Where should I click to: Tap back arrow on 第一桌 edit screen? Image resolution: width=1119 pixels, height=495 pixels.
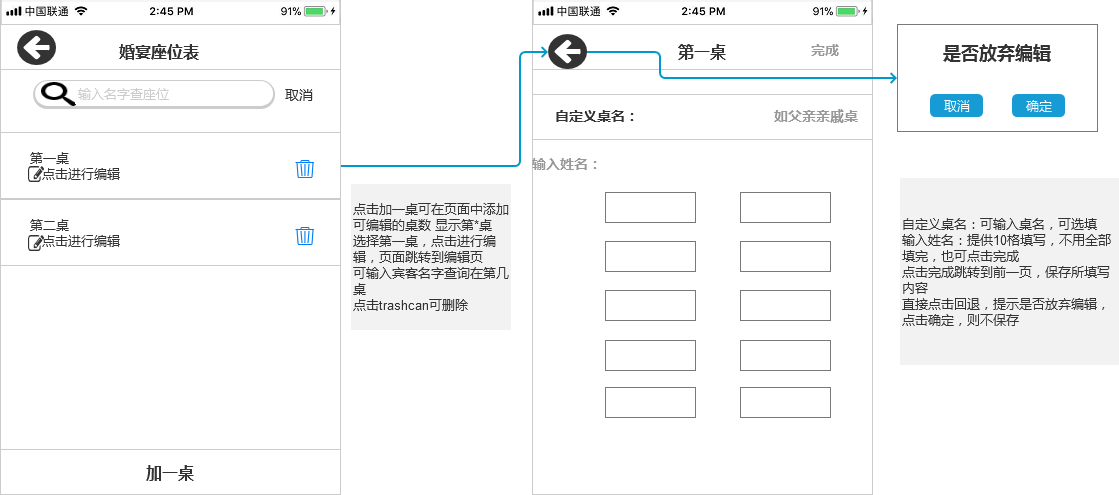point(568,51)
